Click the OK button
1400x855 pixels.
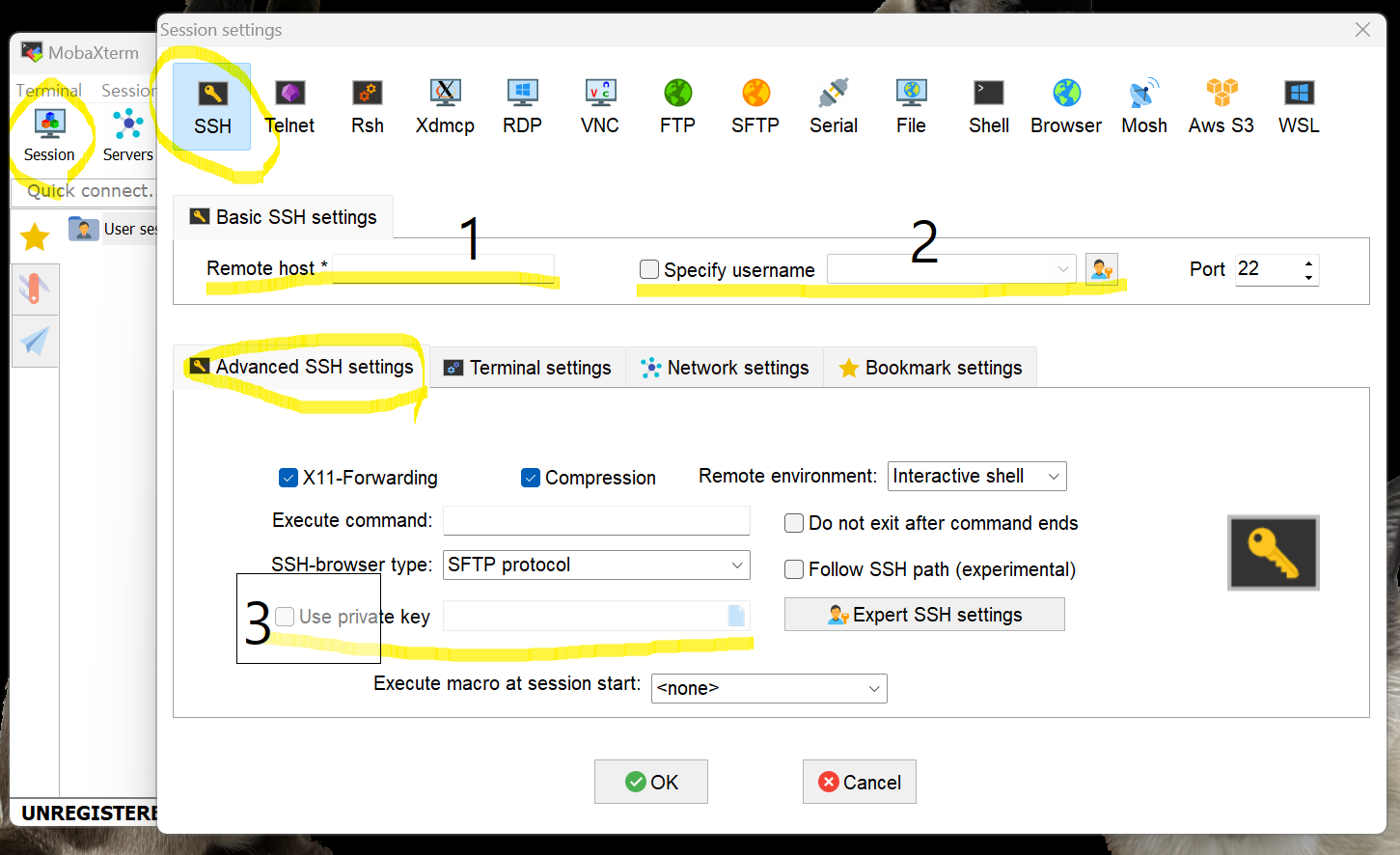(x=651, y=782)
